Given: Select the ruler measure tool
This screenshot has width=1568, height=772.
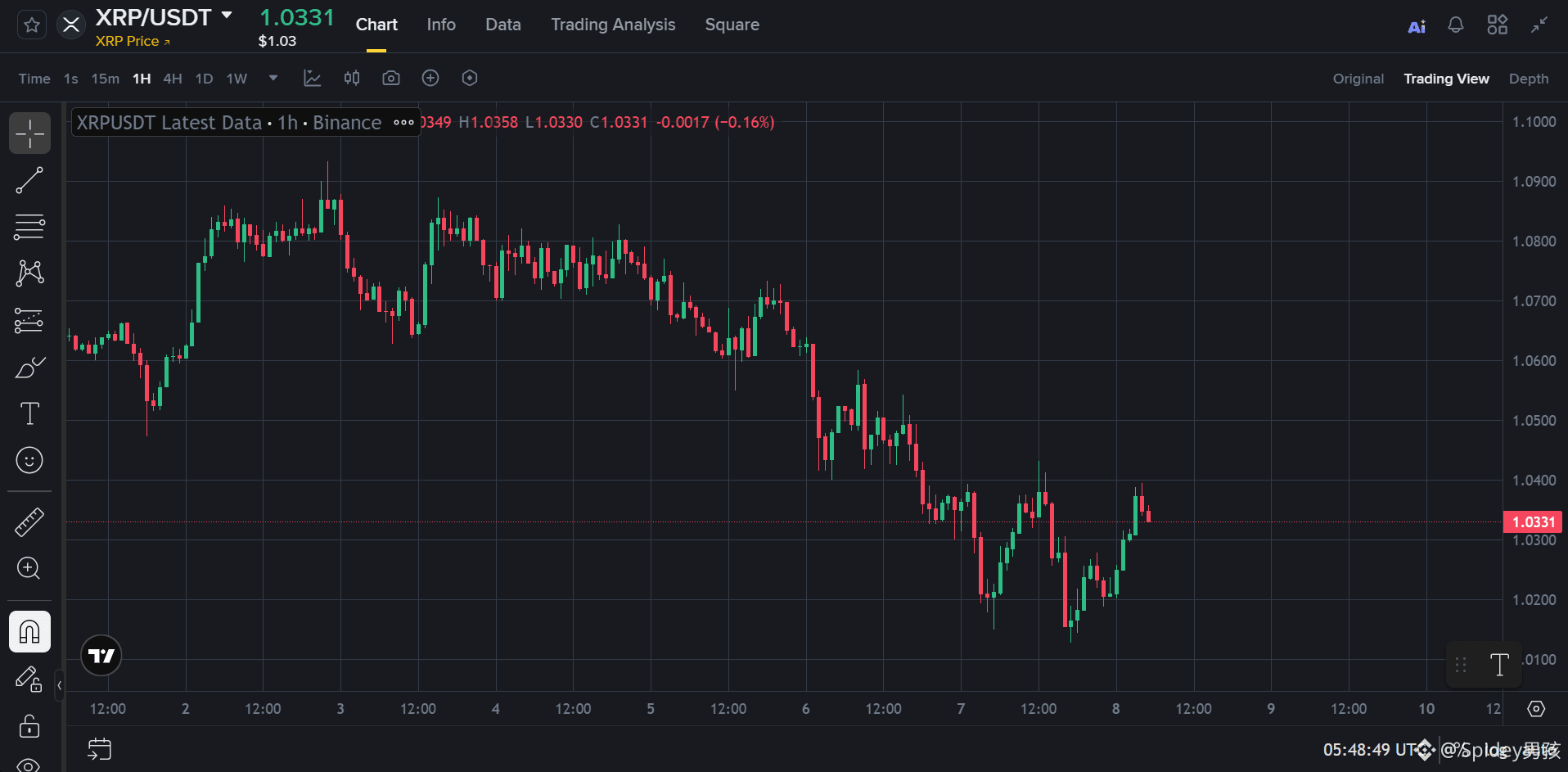Looking at the screenshot, I should (x=29, y=522).
